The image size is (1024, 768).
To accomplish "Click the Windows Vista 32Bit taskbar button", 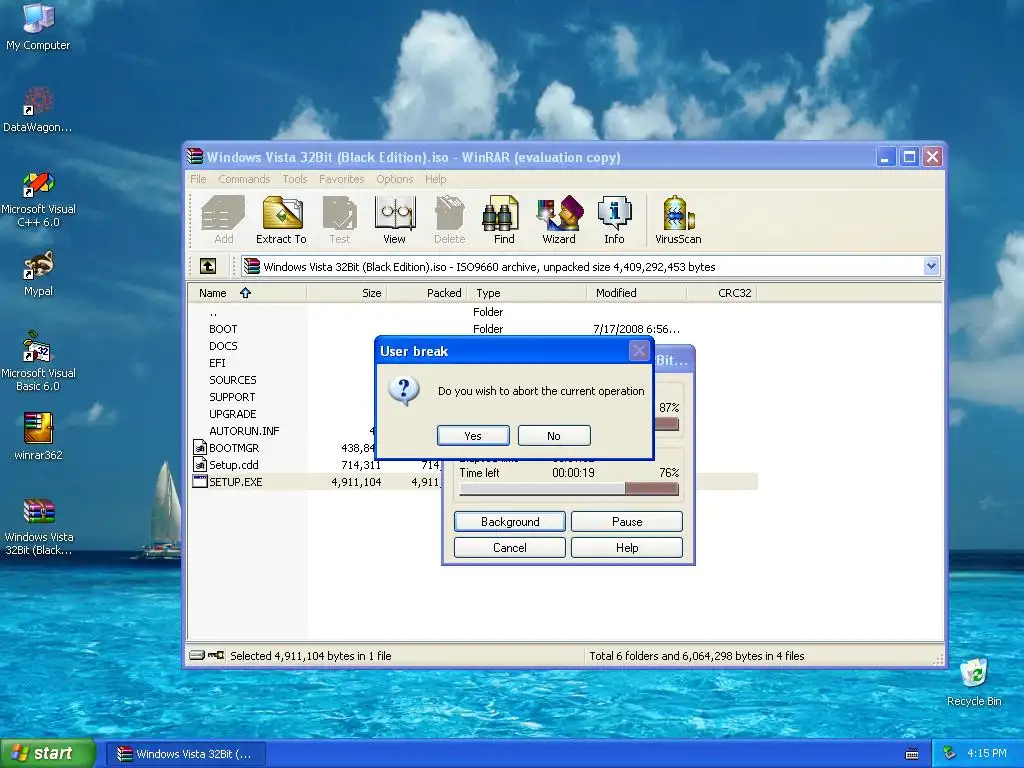I will (185, 754).
